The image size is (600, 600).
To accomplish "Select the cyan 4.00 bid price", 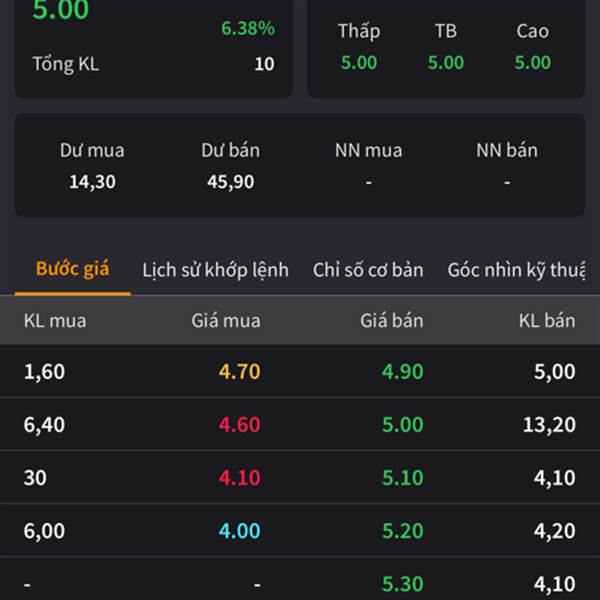I will click(x=239, y=531).
